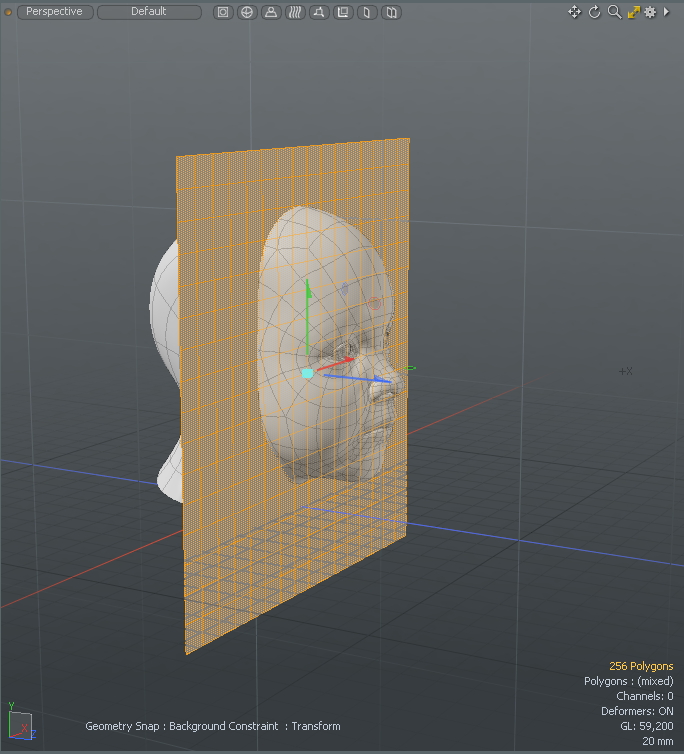Click the pan view four-arrow icon
This screenshot has height=754, width=684.
point(574,12)
